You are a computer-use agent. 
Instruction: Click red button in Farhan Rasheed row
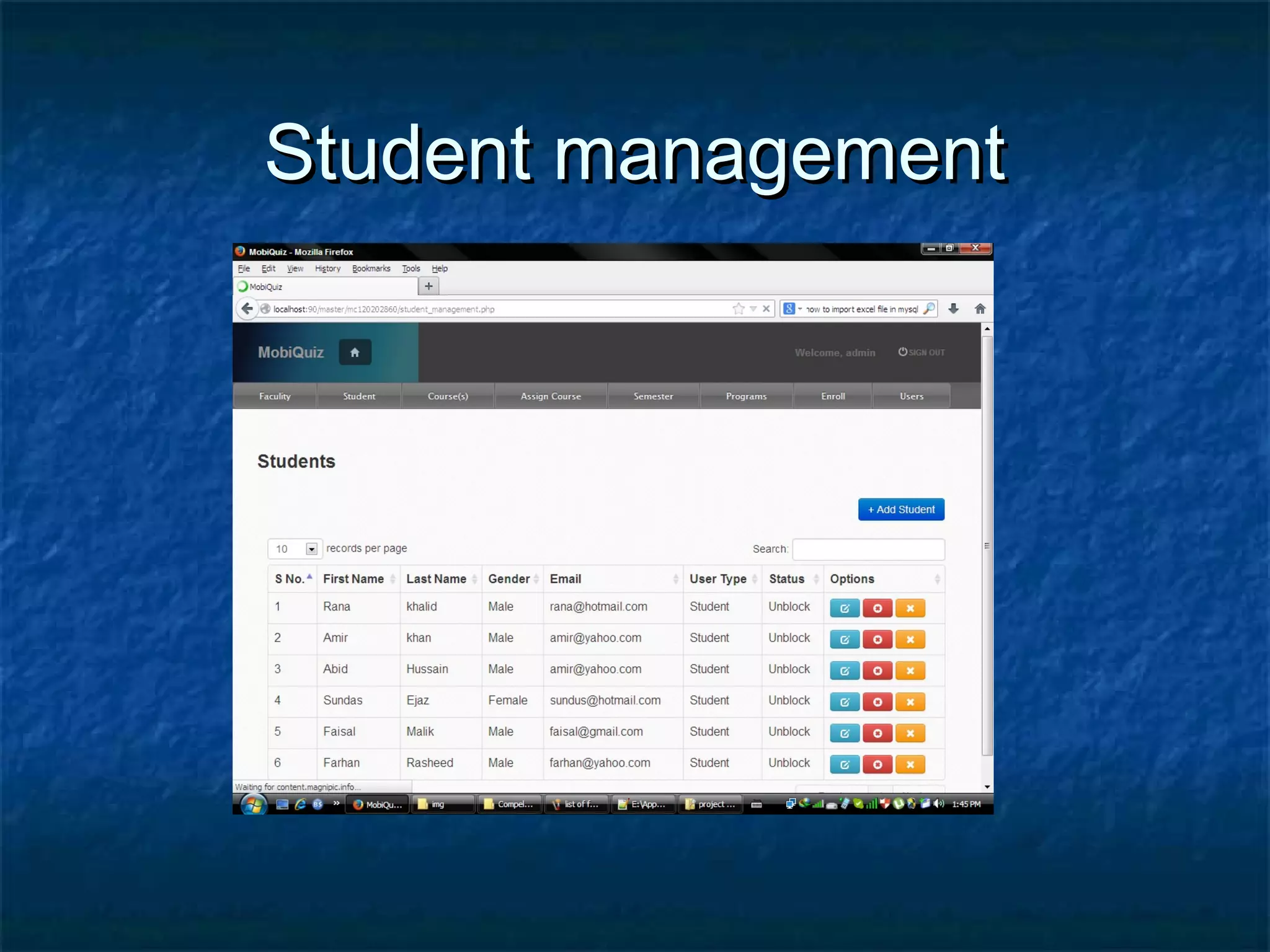[877, 764]
